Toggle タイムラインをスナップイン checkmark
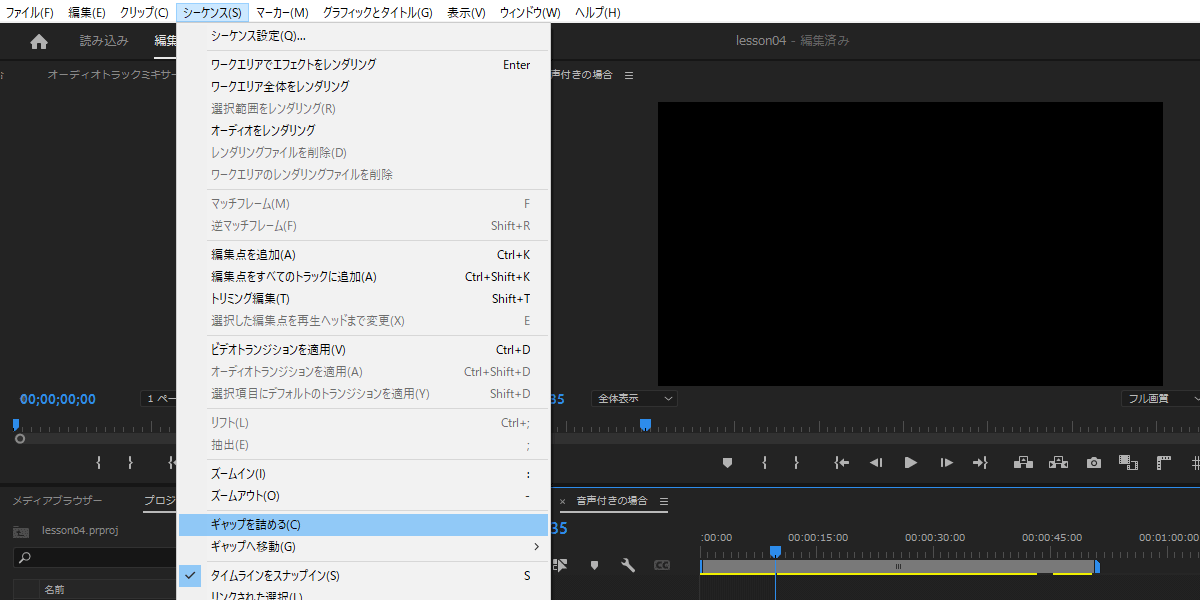Viewport: 1200px width, 600px height. coord(191,576)
